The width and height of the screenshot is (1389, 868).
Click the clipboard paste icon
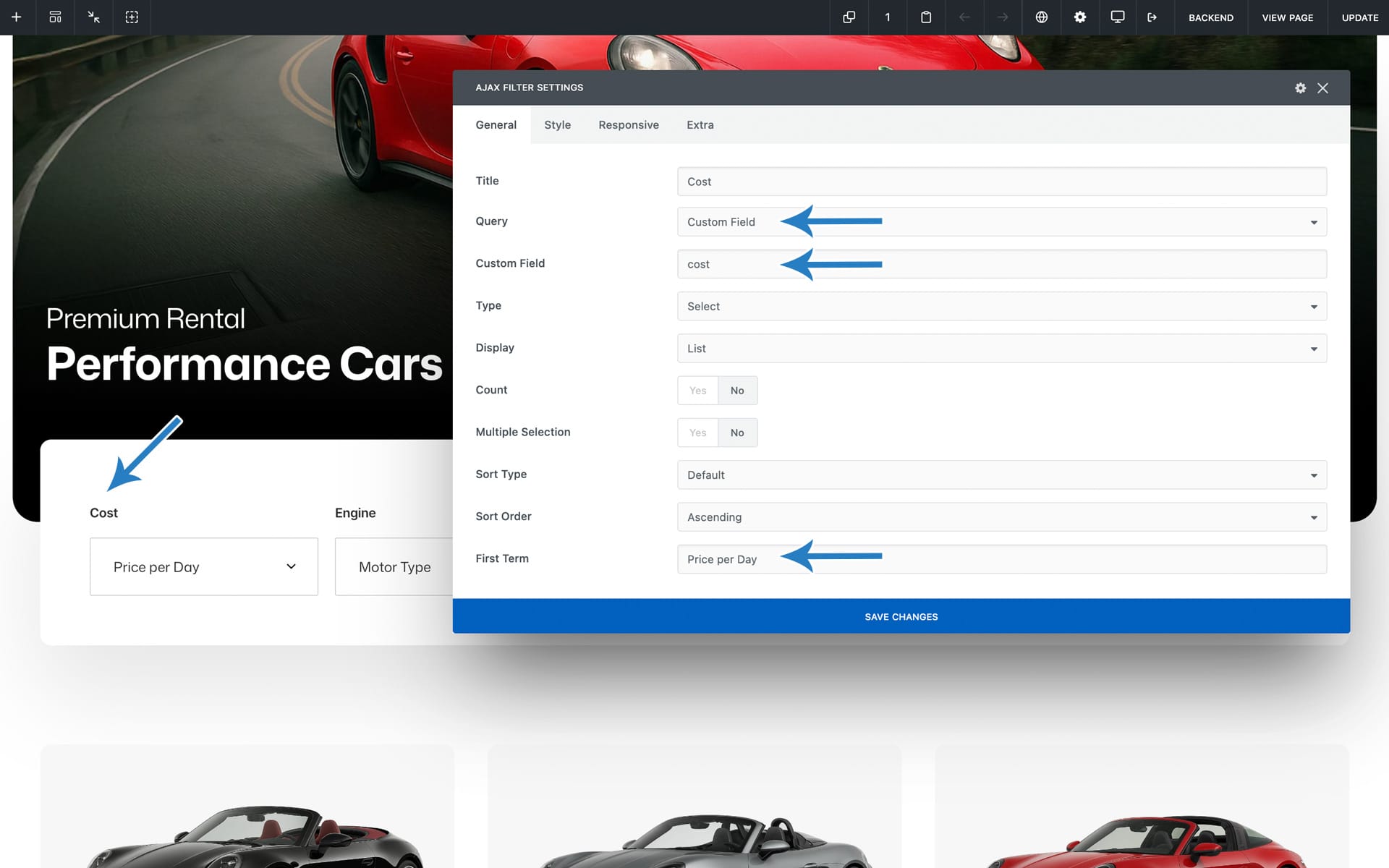coord(926,17)
